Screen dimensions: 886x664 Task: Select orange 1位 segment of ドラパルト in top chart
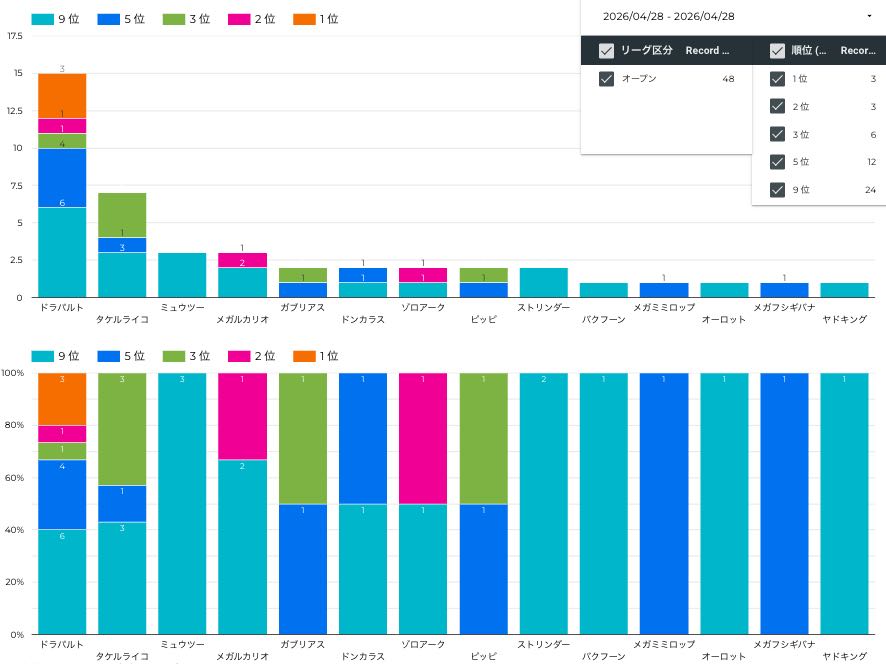click(x=62, y=95)
